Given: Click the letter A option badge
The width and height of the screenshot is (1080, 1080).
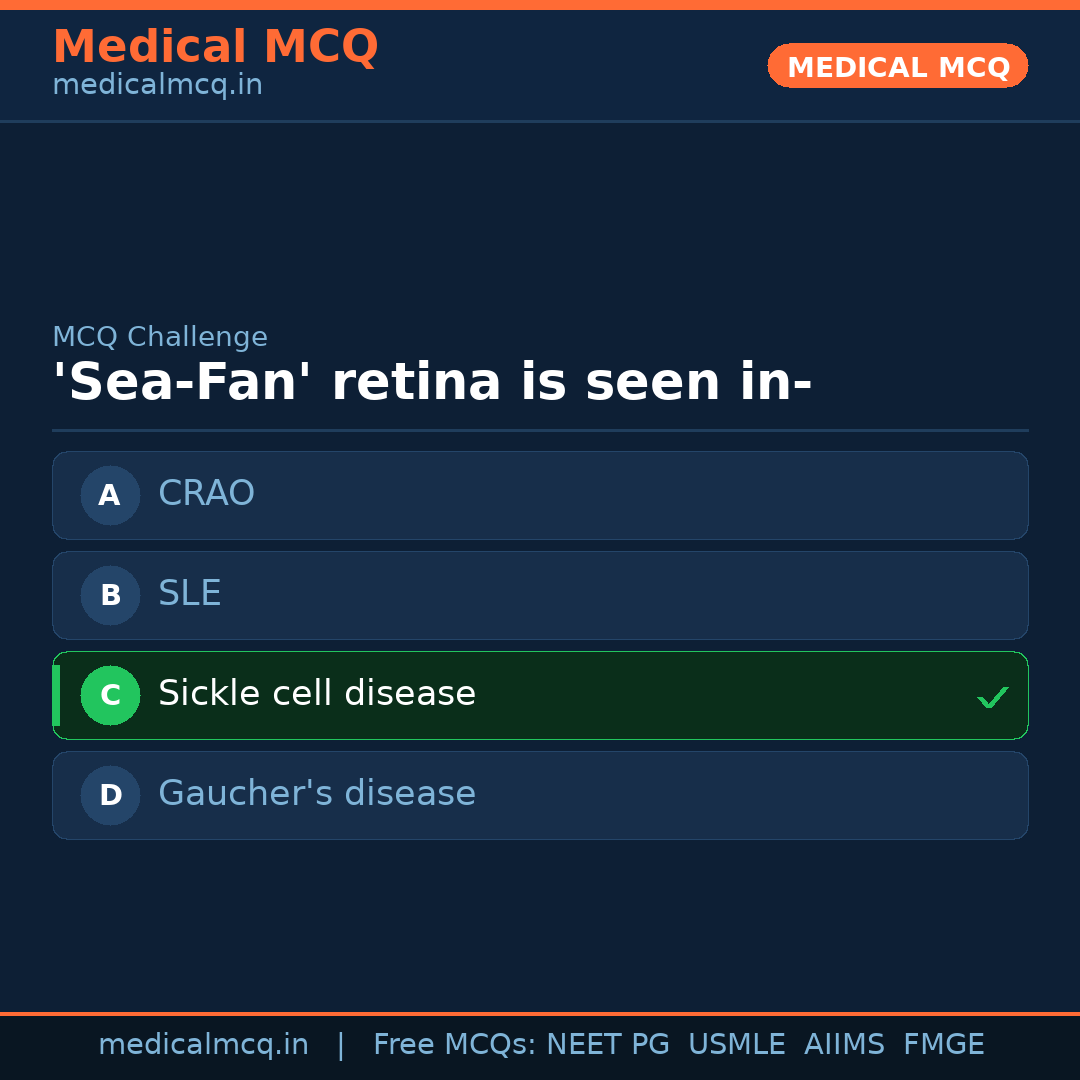Looking at the screenshot, I should 110,495.
